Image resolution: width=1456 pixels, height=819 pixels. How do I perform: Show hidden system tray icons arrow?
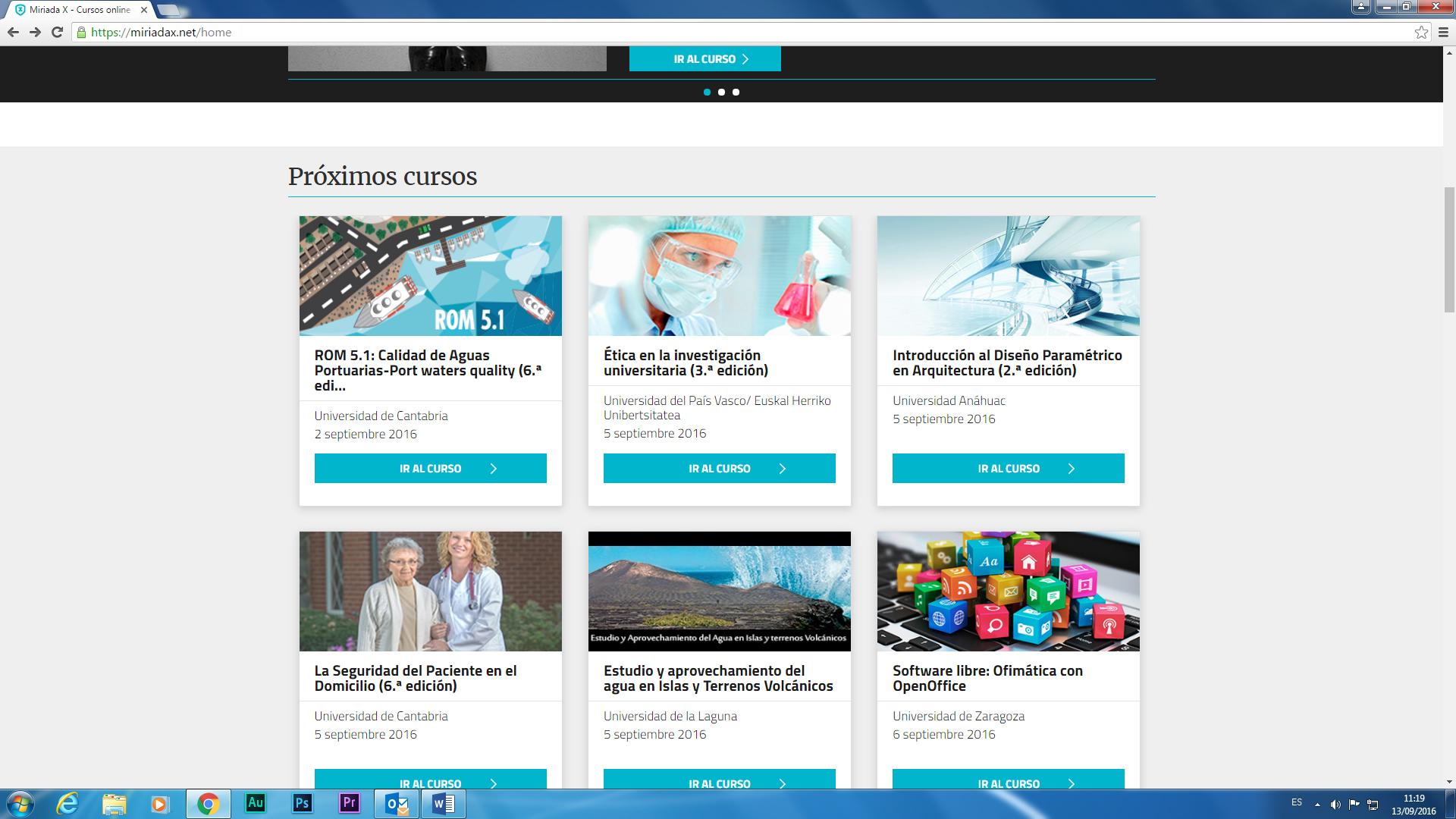1317,804
